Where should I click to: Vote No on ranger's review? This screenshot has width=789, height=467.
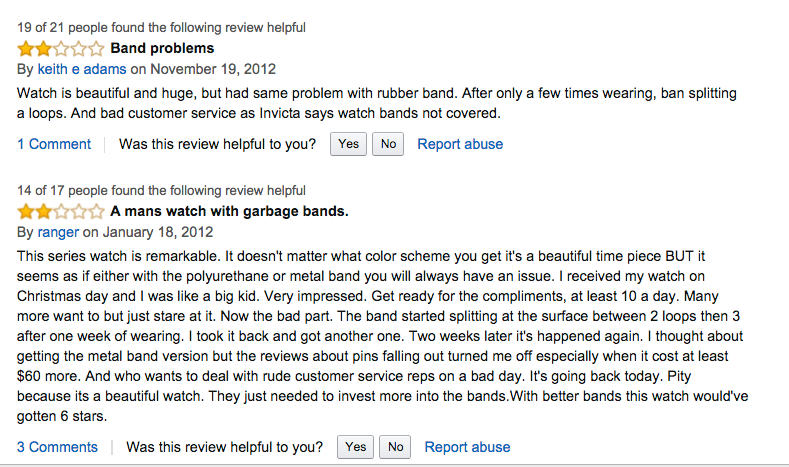coord(396,447)
